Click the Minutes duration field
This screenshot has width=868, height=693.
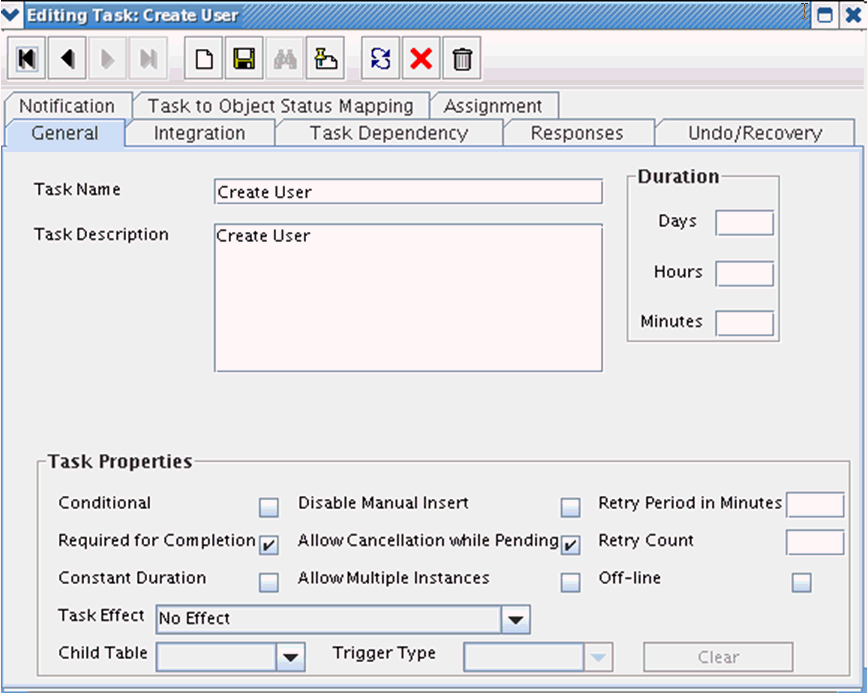[x=744, y=323]
